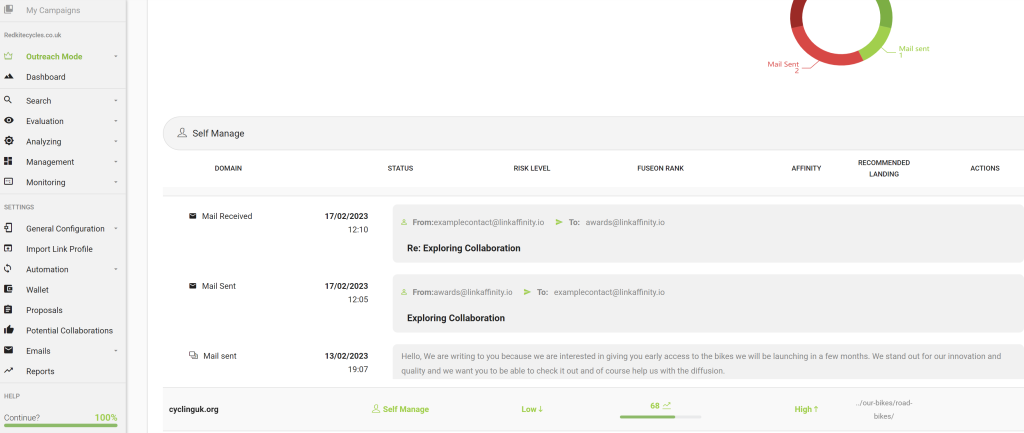Image resolution: width=1024 pixels, height=433 pixels.
Task: Open the Monitoring menu item
Action: click(x=46, y=182)
